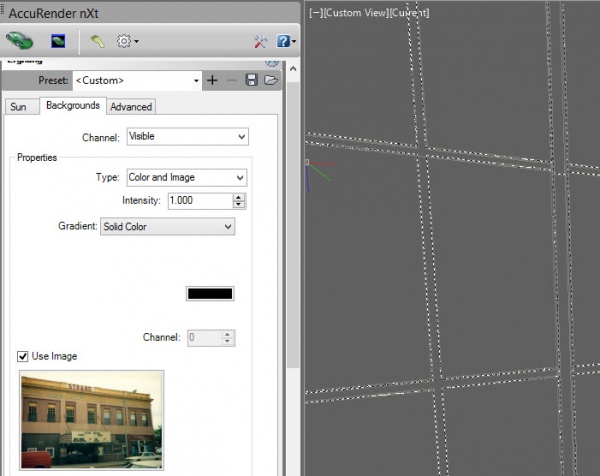Image resolution: width=600 pixels, height=476 pixels.
Task: Click the blue help question mark icon
Action: coord(283,41)
